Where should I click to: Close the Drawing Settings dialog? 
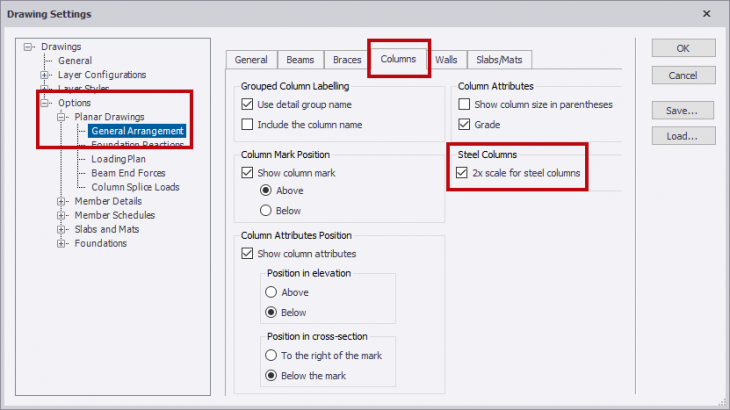point(707,14)
